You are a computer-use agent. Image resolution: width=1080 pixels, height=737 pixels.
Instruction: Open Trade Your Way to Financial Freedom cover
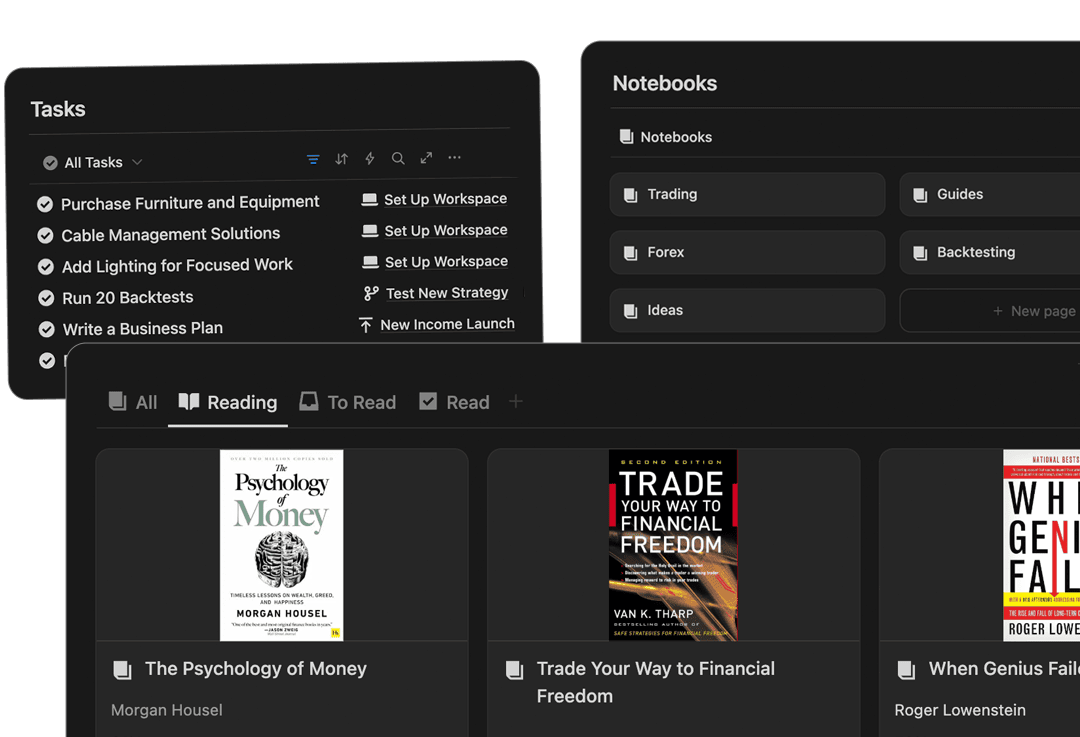click(x=673, y=546)
